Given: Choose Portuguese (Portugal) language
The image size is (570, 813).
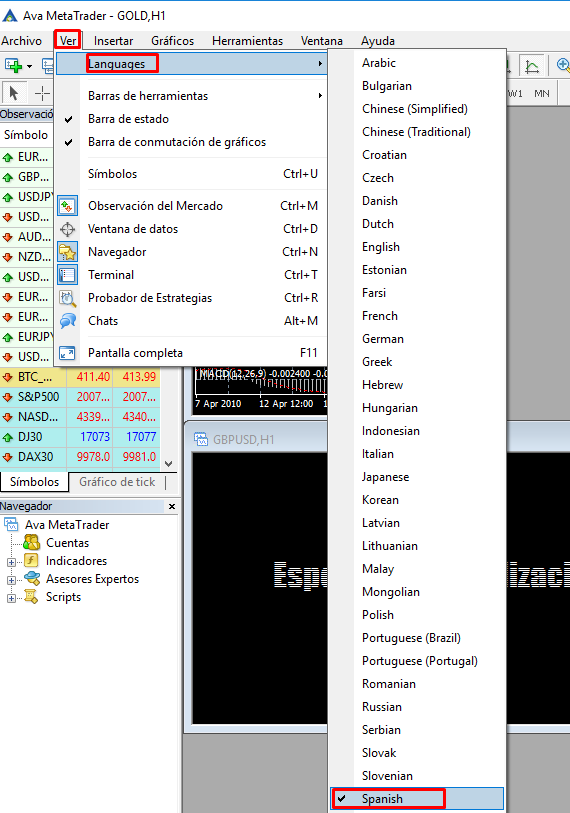Looking at the screenshot, I should pyautogui.click(x=417, y=661).
